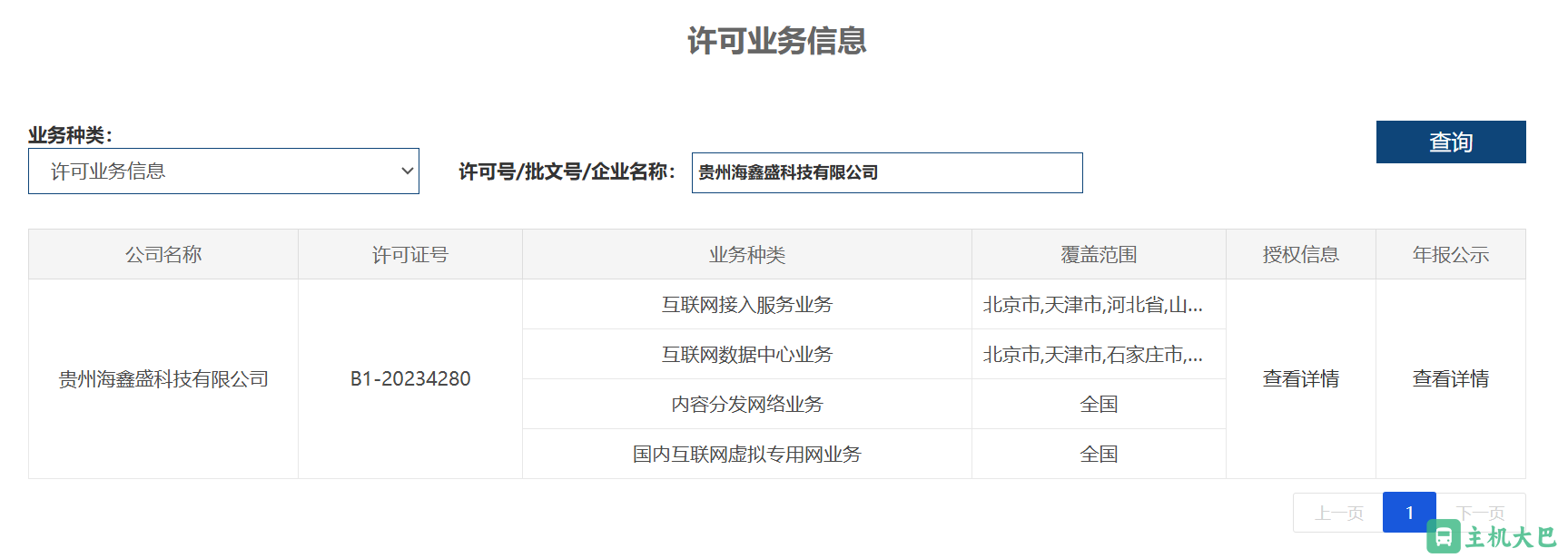Viewport: 1568px width, 558px height.
Task: Select the 许可证号 column header
Action: coord(410,255)
